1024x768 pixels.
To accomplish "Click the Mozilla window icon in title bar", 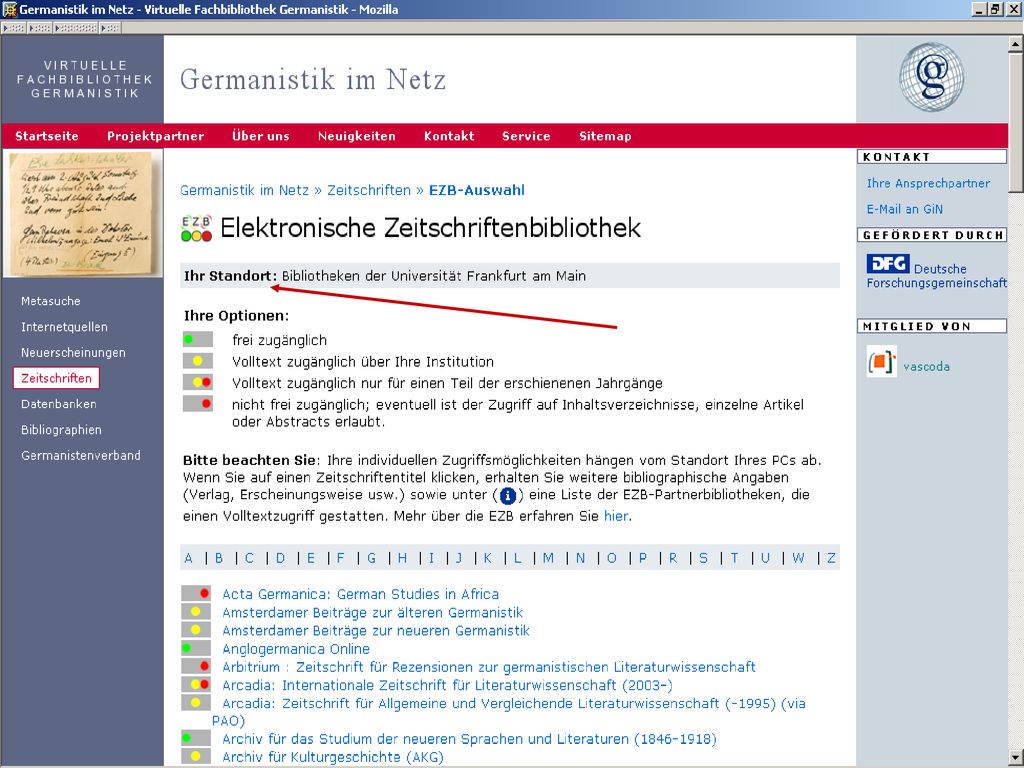I will (x=9, y=9).
